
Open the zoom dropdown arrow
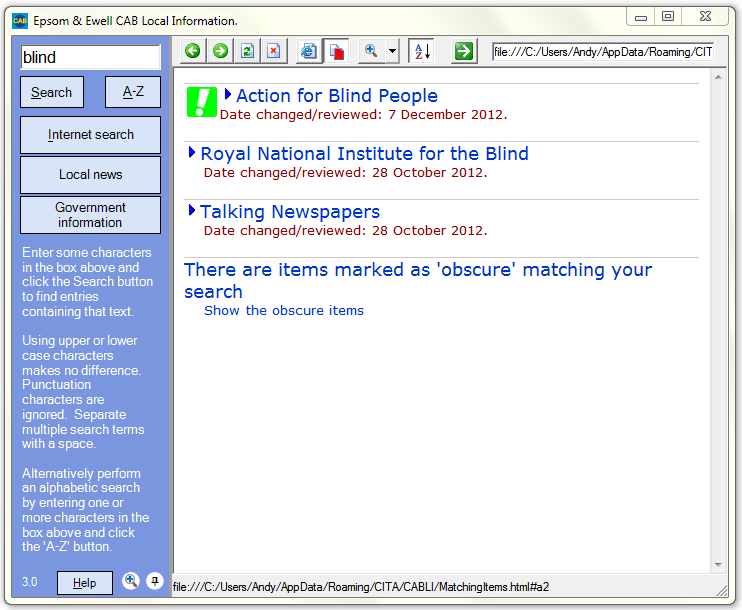coord(392,51)
